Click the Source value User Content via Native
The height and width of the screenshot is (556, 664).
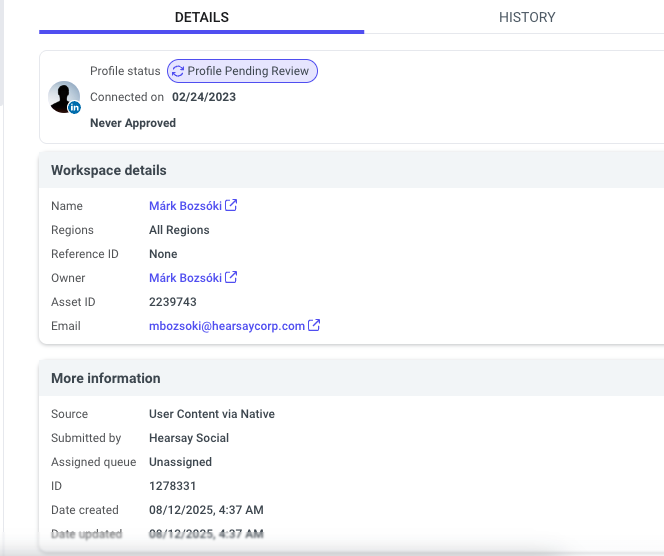coord(212,414)
